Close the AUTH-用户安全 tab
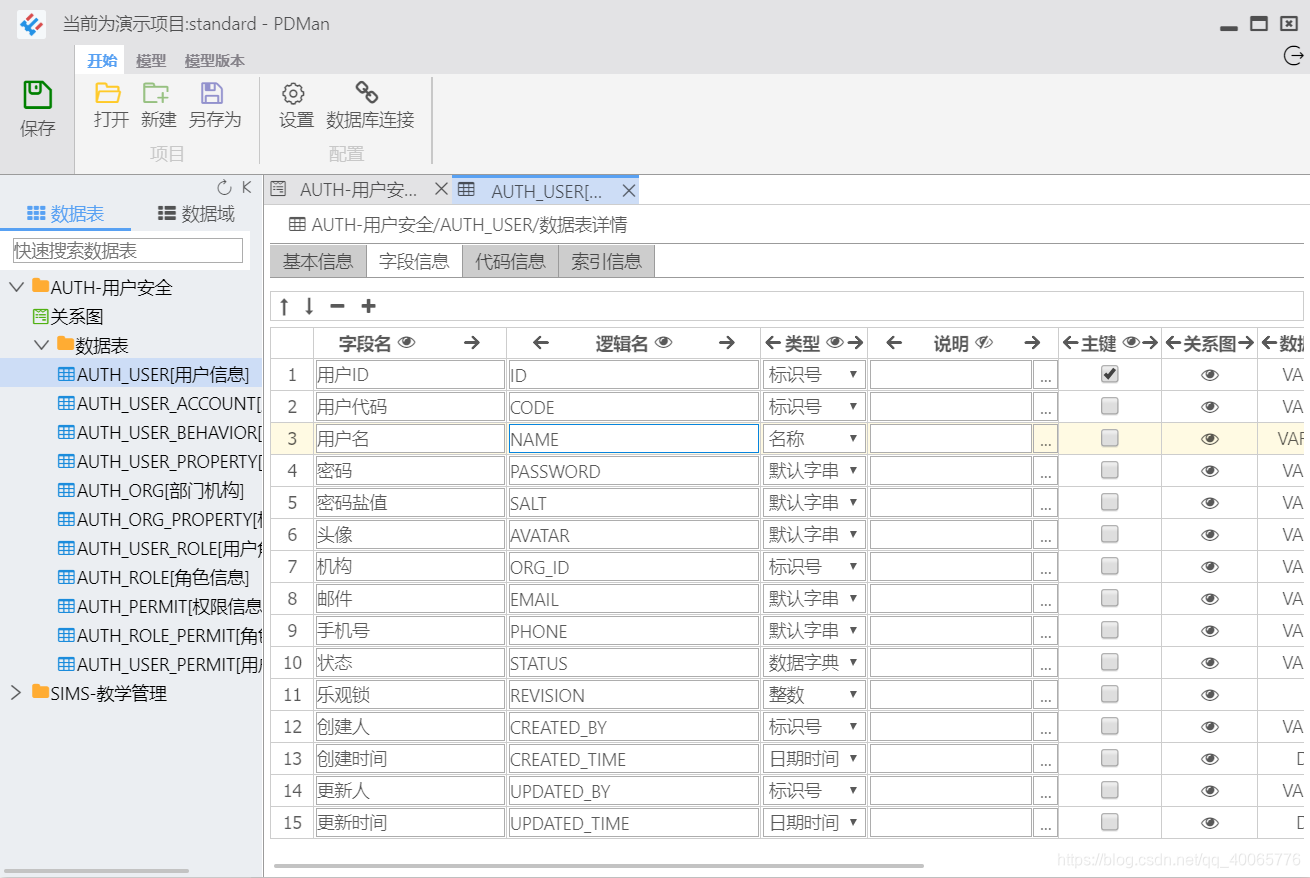Image resolution: width=1310 pixels, height=878 pixels. [x=441, y=189]
